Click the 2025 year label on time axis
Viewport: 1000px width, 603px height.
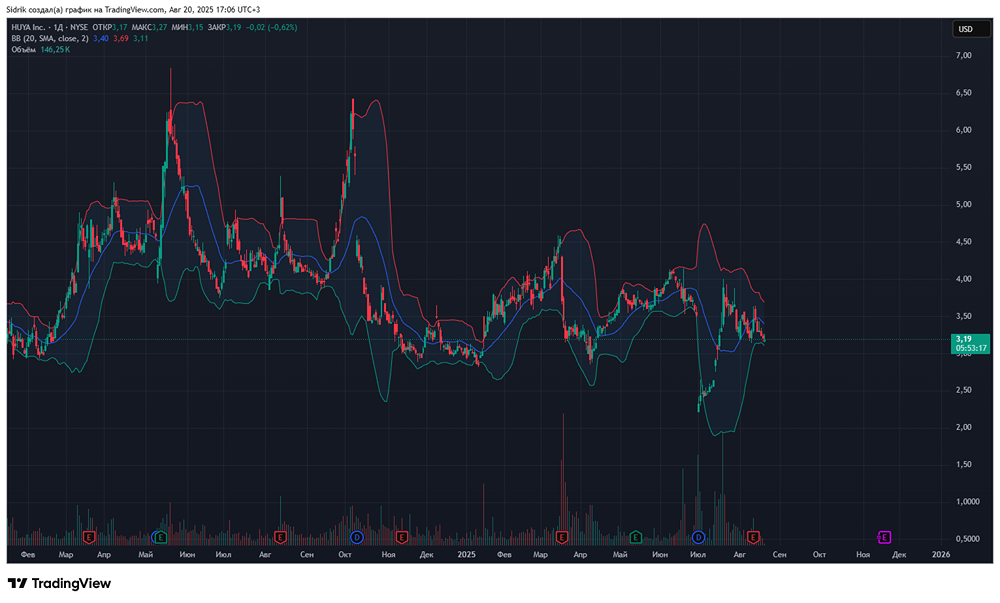pyautogui.click(x=467, y=553)
